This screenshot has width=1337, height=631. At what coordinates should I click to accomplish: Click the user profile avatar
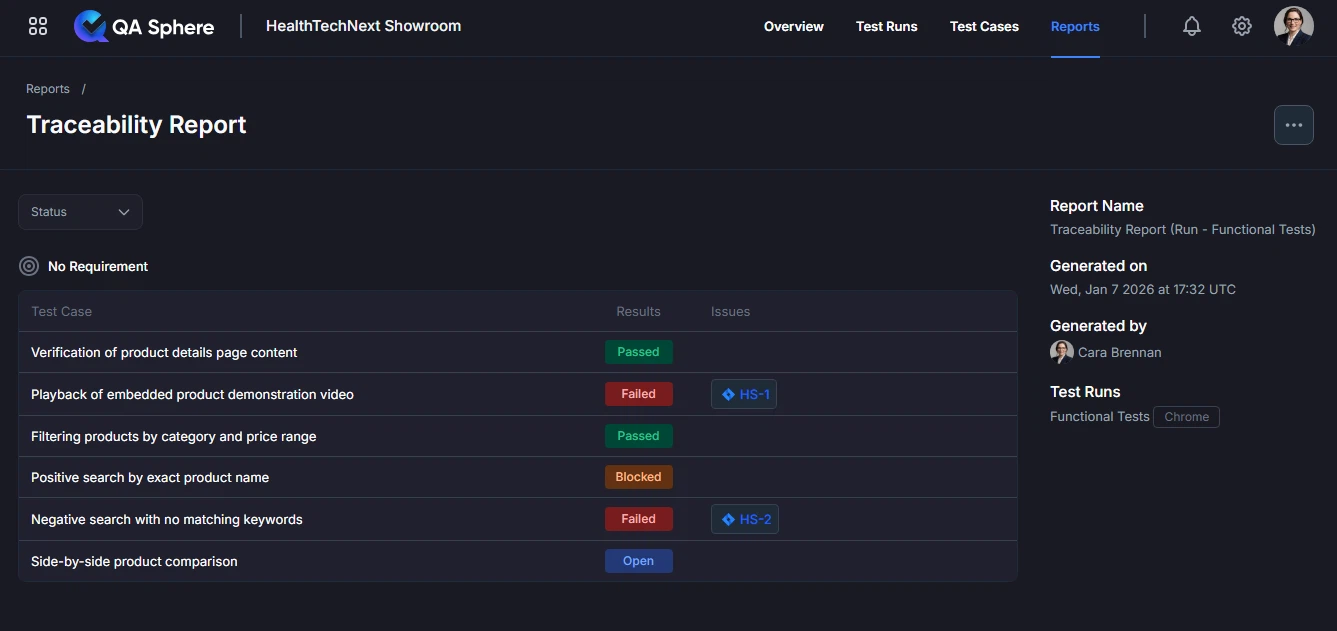1293,27
